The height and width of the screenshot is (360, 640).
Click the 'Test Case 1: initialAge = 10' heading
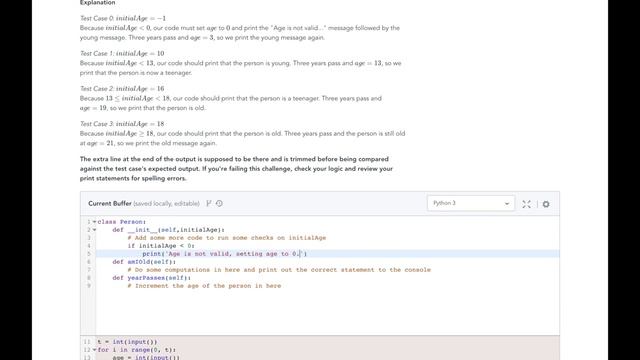122,53
